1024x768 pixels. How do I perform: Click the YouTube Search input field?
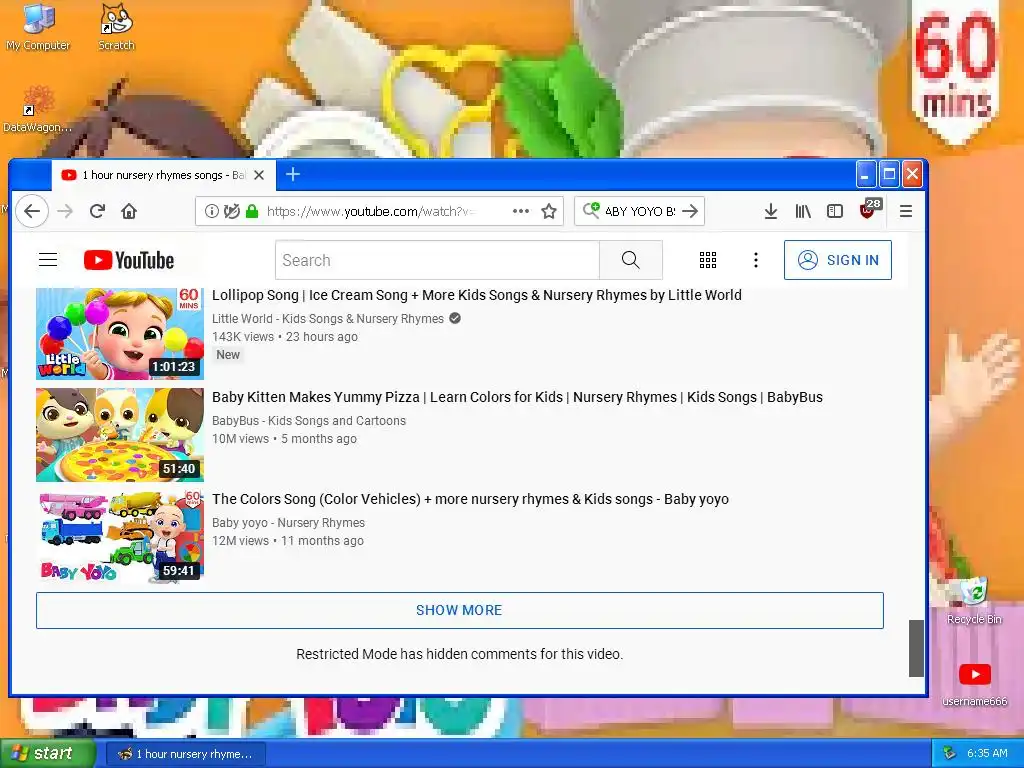pyautogui.click(x=437, y=260)
